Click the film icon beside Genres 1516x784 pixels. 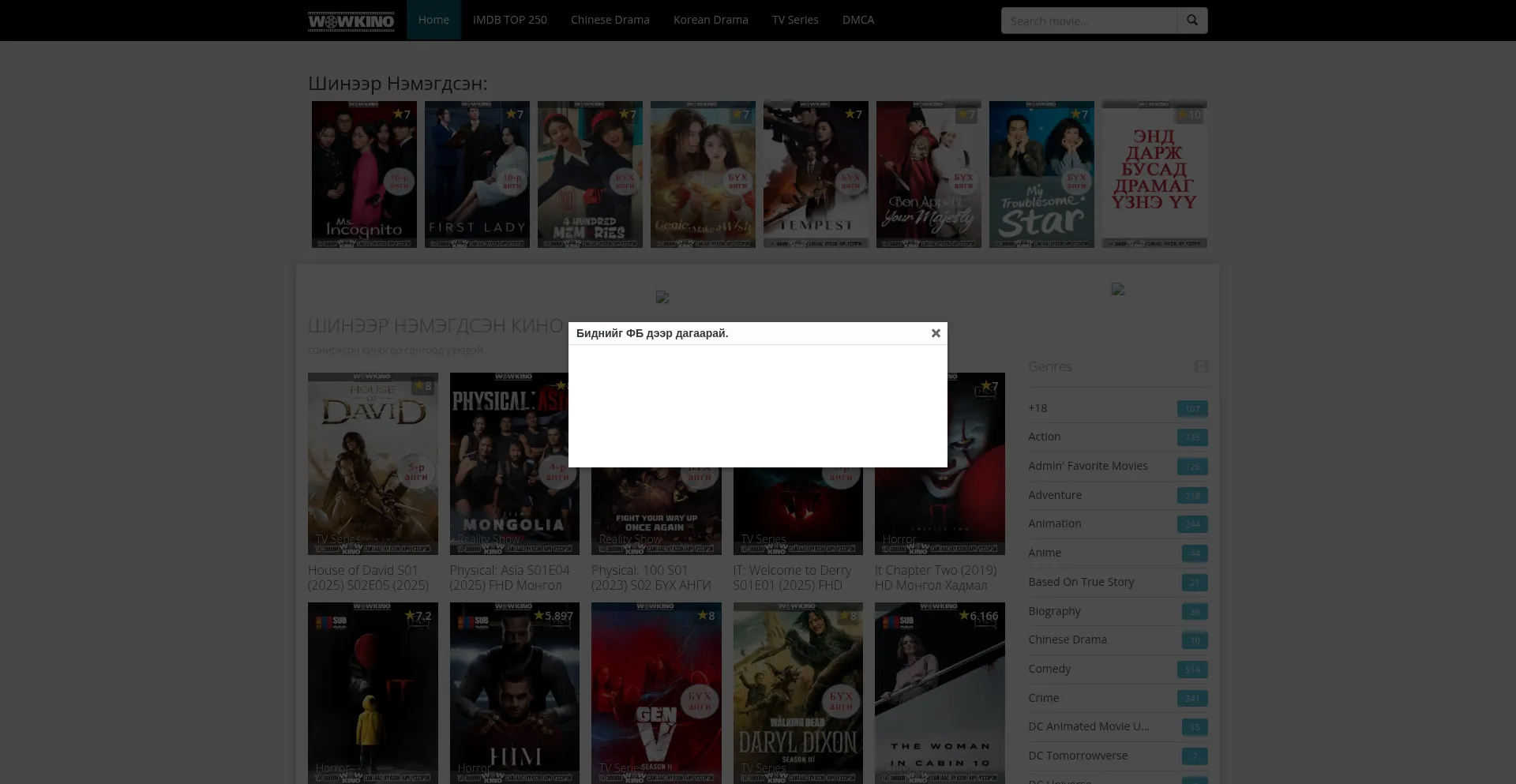(x=1201, y=366)
